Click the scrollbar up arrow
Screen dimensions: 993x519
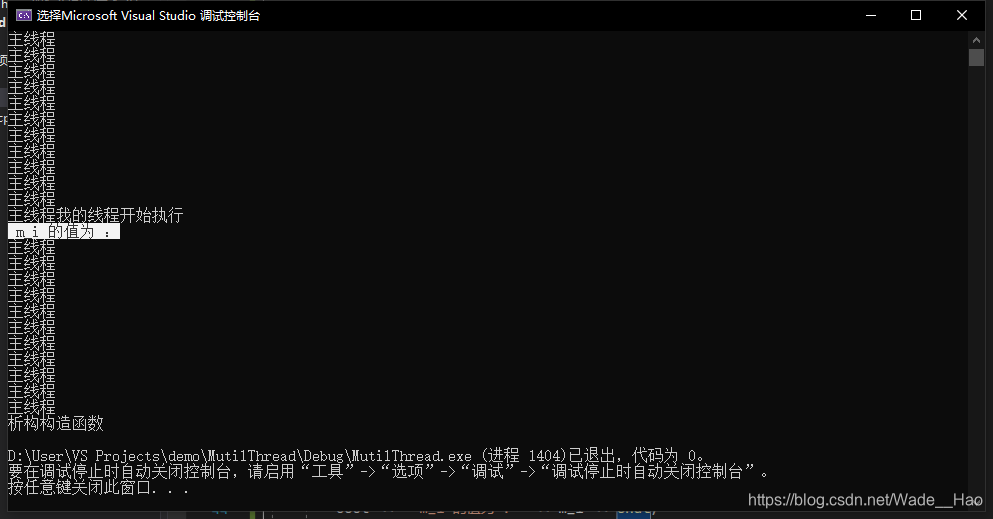pyautogui.click(x=976, y=39)
